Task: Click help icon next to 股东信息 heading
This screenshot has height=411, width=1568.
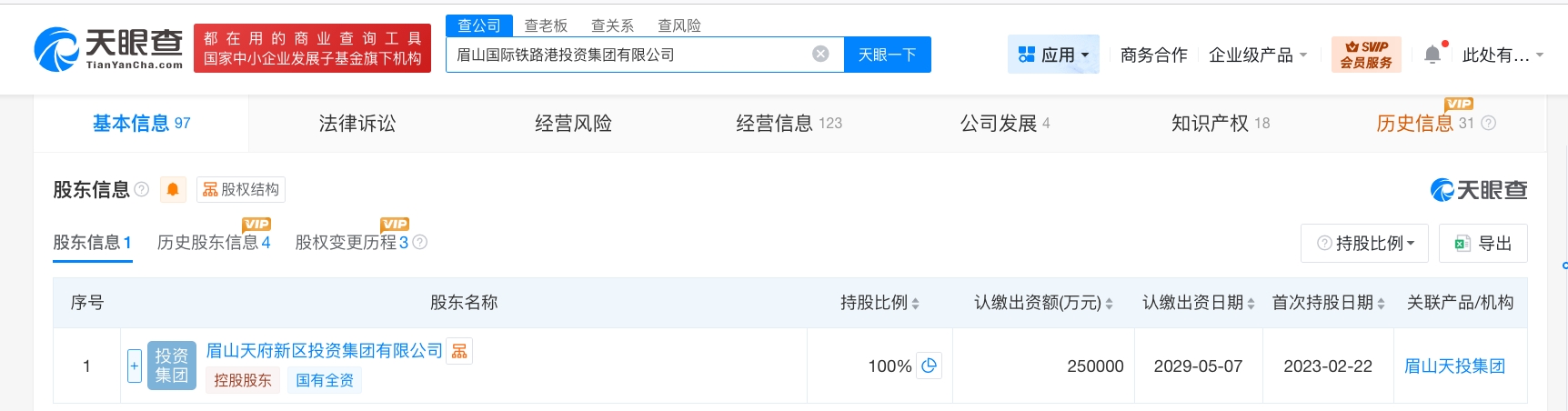Action: pyautogui.click(x=142, y=189)
